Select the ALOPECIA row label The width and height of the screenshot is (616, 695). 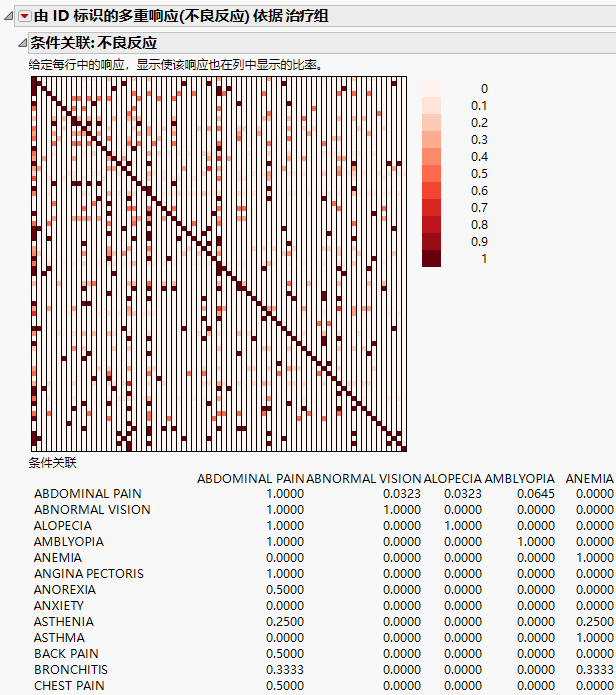coord(63,526)
